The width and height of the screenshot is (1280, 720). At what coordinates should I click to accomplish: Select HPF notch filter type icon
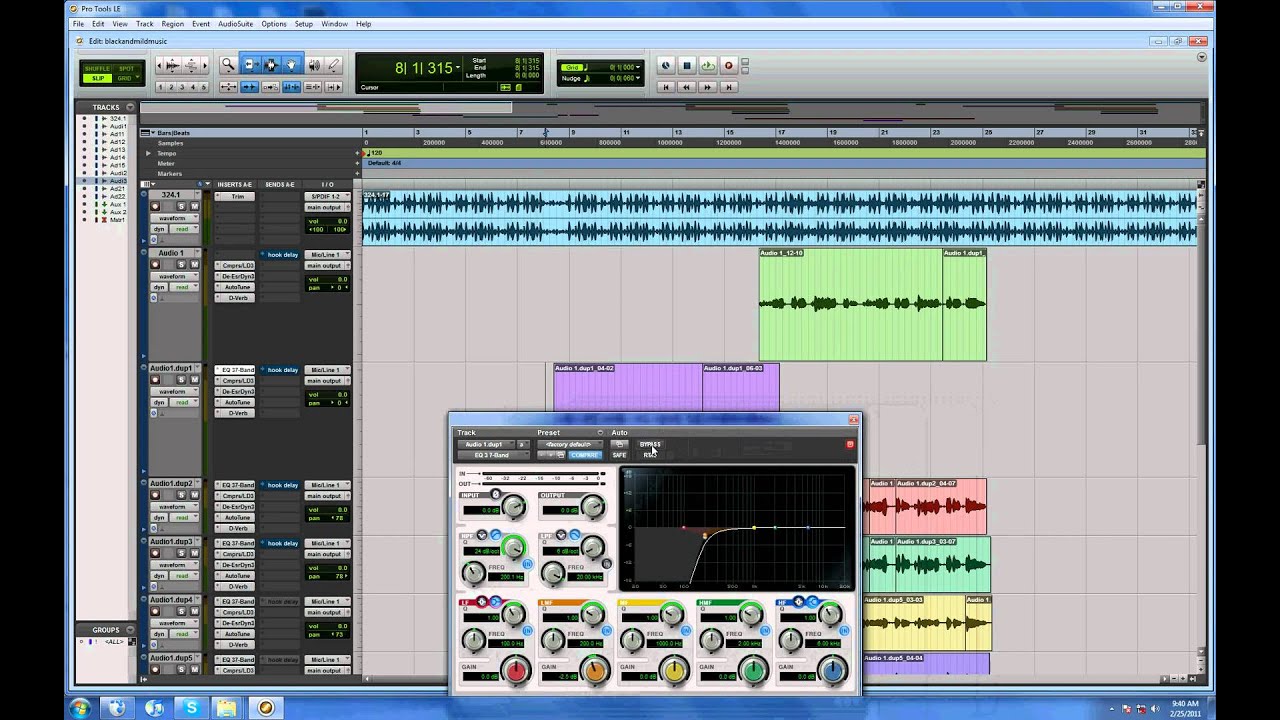pyautogui.click(x=481, y=534)
